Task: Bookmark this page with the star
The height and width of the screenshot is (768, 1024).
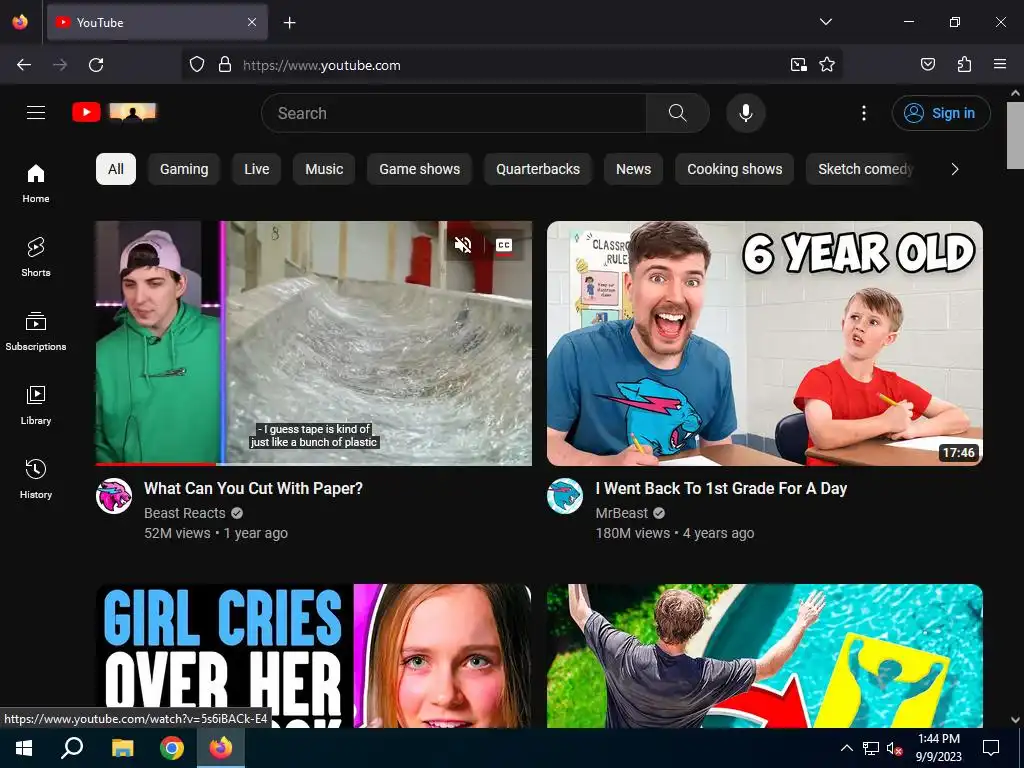Action: coord(827,65)
